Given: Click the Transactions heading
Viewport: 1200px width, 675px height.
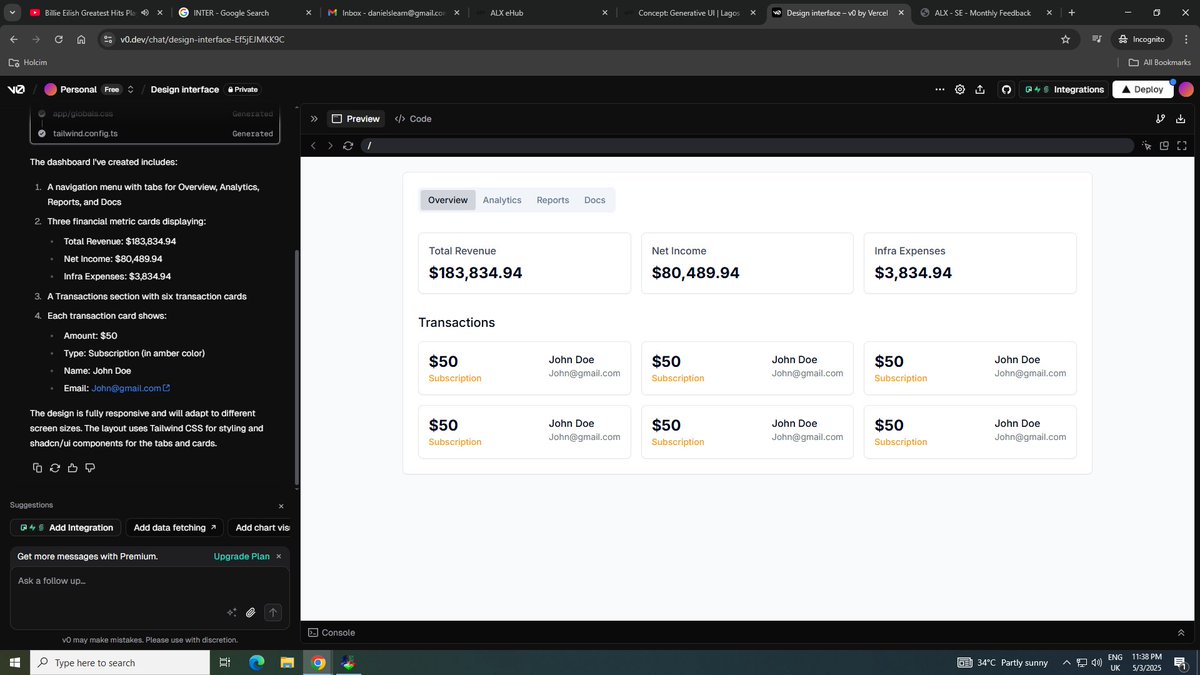Looking at the screenshot, I should point(456,322).
